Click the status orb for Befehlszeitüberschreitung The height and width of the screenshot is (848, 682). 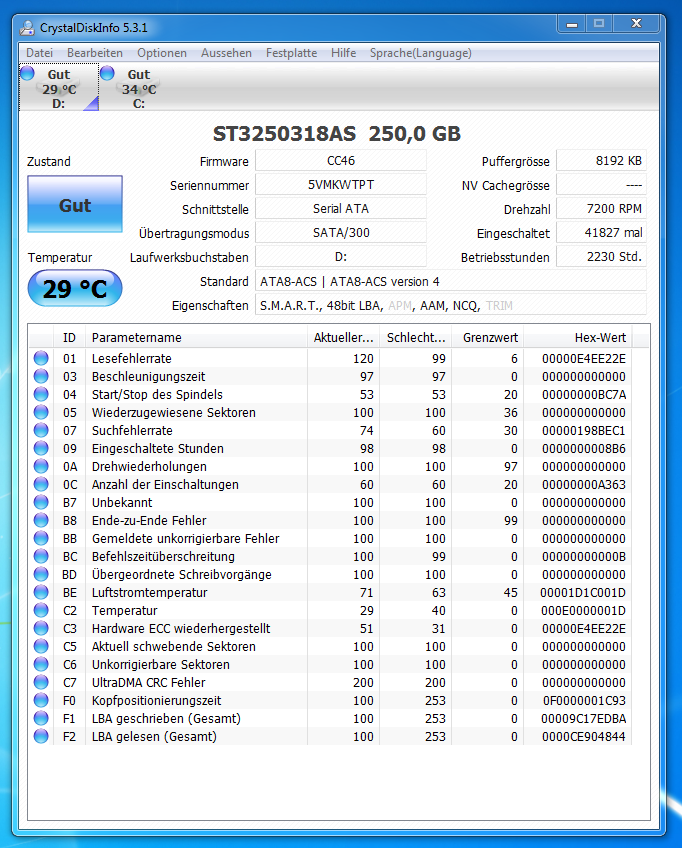pyautogui.click(x=41, y=556)
